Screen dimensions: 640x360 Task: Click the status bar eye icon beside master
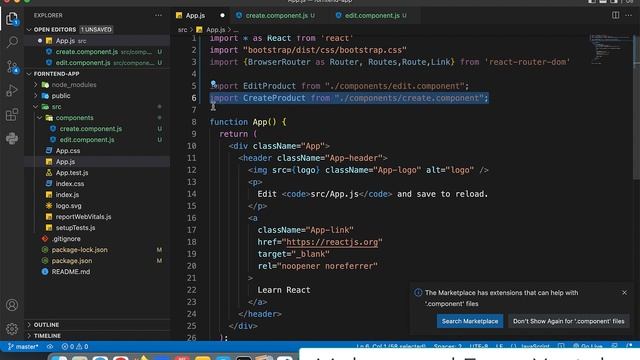pyautogui.click(x=50, y=347)
